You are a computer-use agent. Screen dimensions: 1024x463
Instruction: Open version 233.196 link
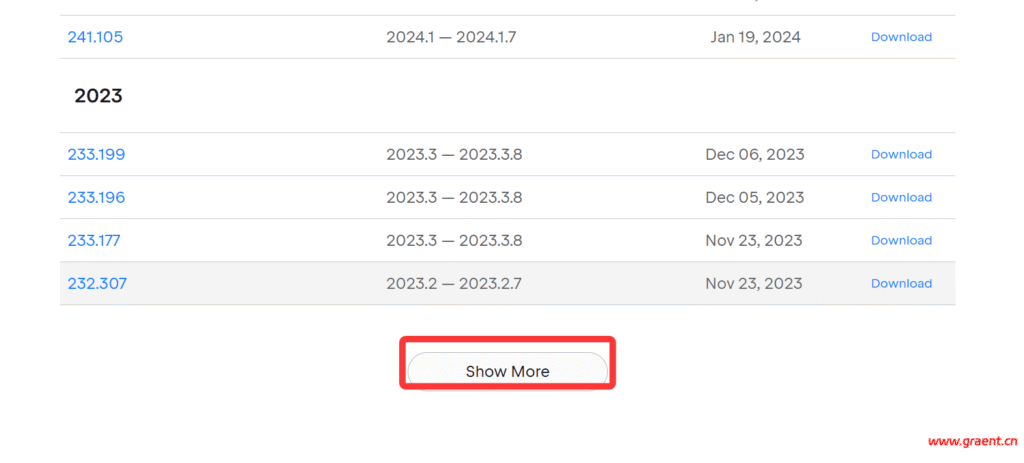coord(96,197)
